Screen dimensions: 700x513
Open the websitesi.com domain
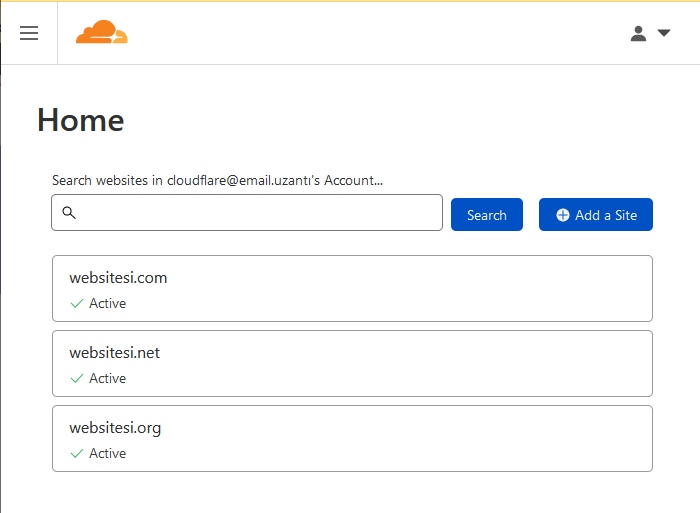118,278
